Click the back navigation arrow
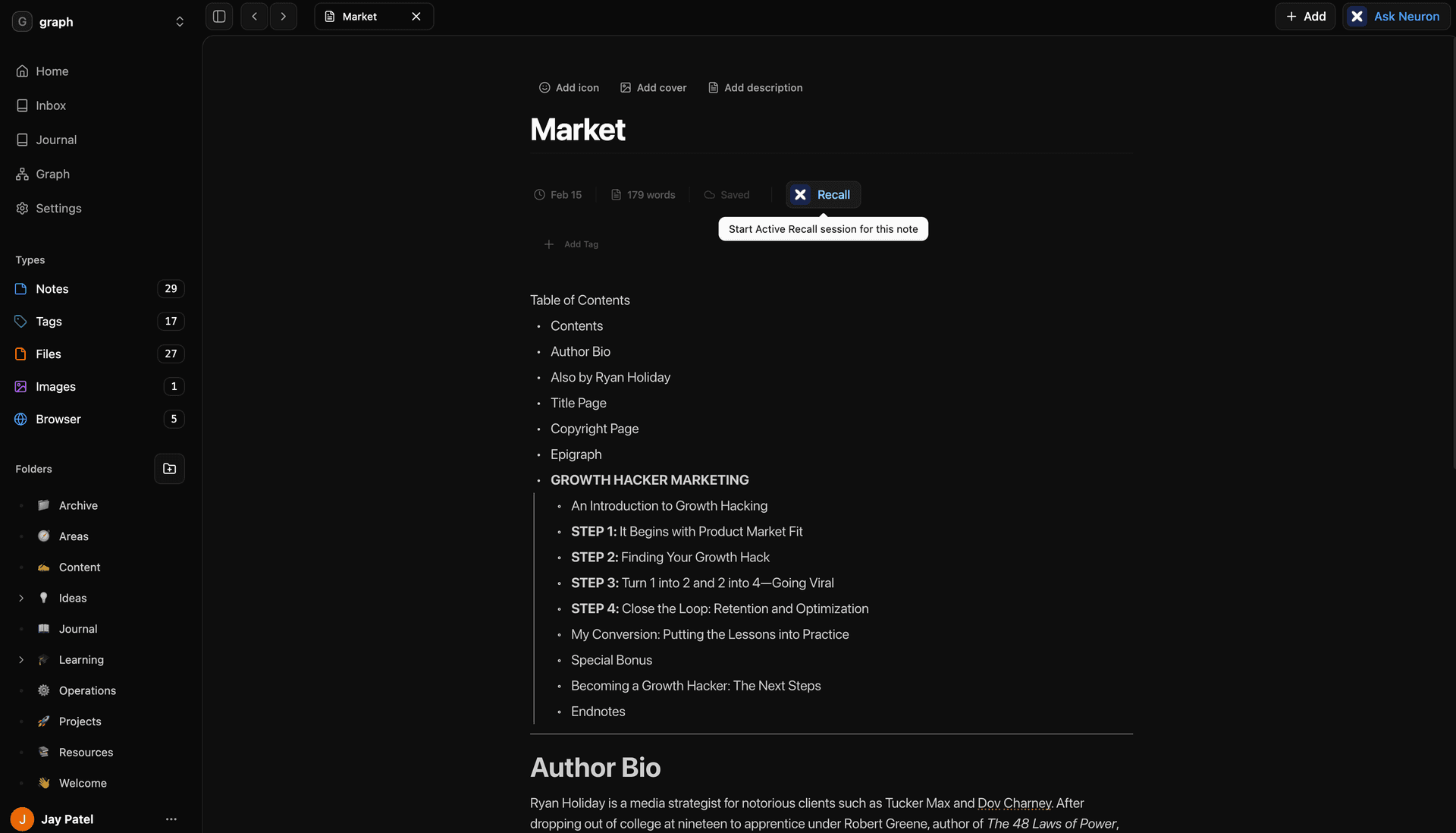Viewport: 1456px width, 833px height. tap(255, 17)
